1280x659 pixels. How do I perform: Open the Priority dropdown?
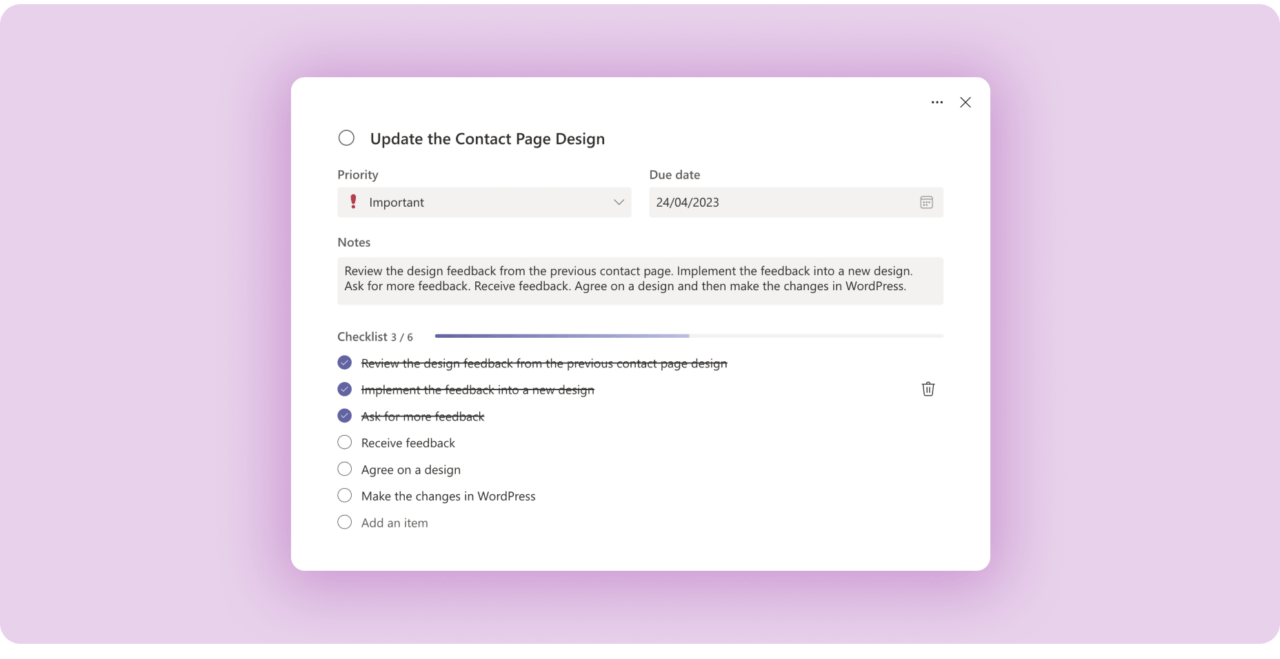coord(484,202)
